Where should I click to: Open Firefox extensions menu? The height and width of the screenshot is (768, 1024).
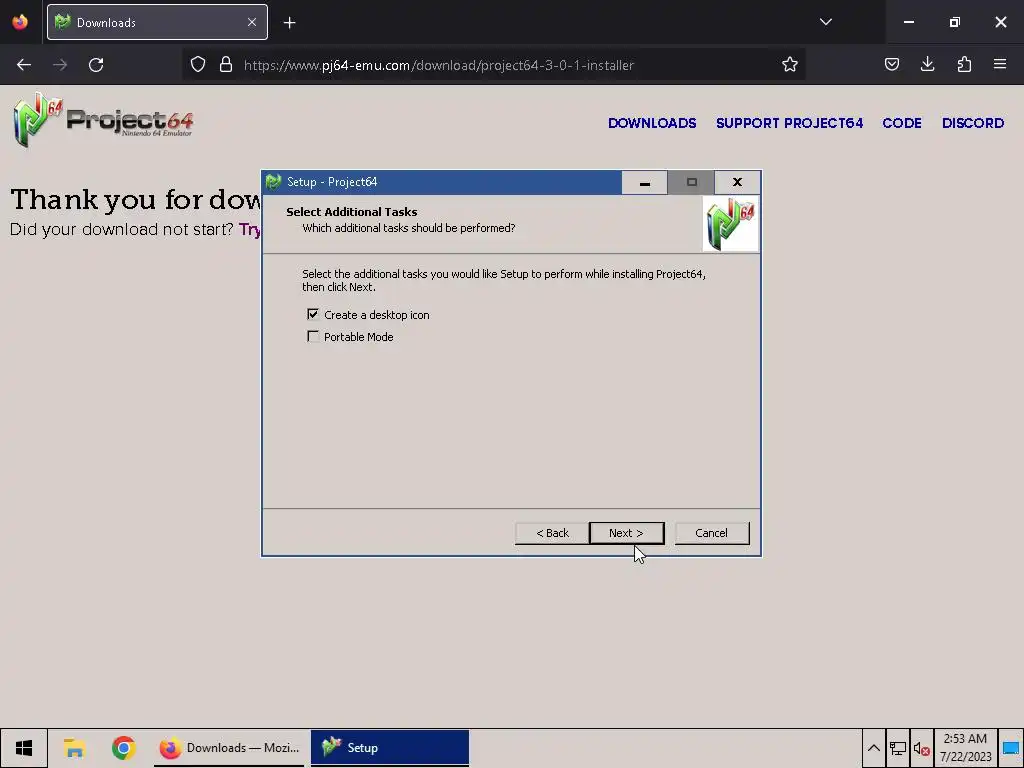click(x=964, y=65)
